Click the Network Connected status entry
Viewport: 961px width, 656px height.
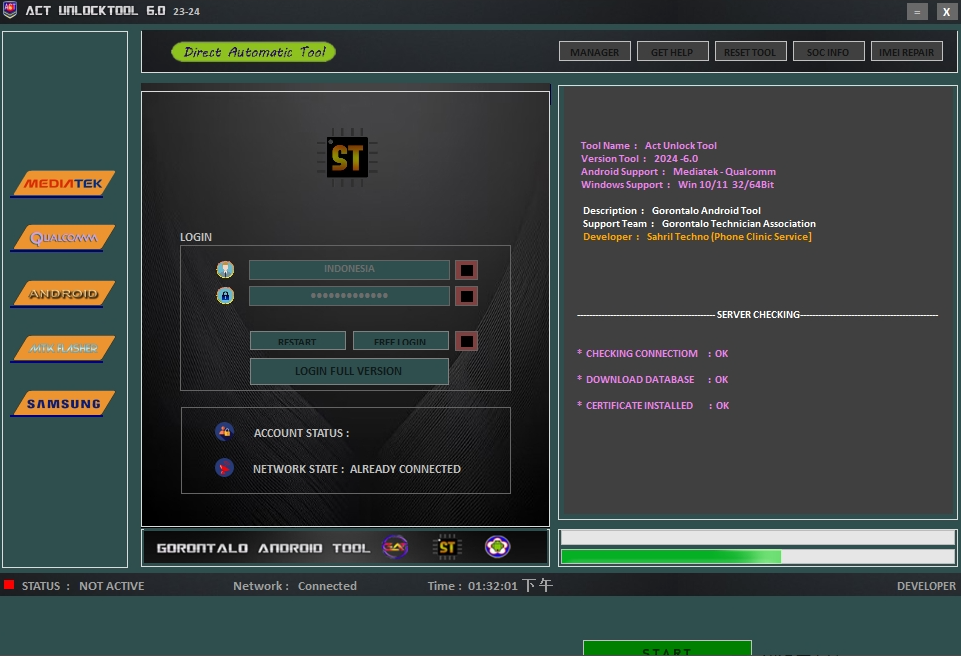coord(295,585)
